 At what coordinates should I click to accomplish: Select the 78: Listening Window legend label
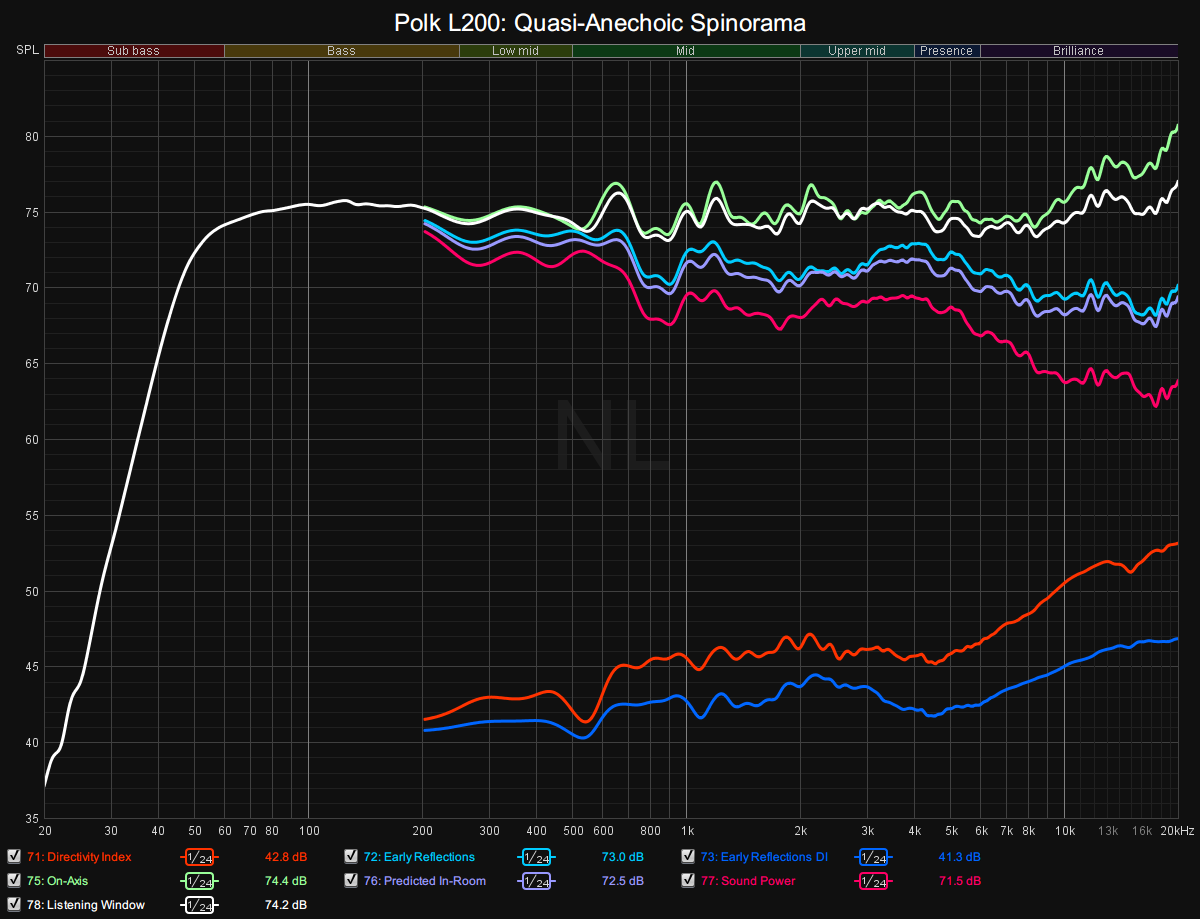[86, 905]
